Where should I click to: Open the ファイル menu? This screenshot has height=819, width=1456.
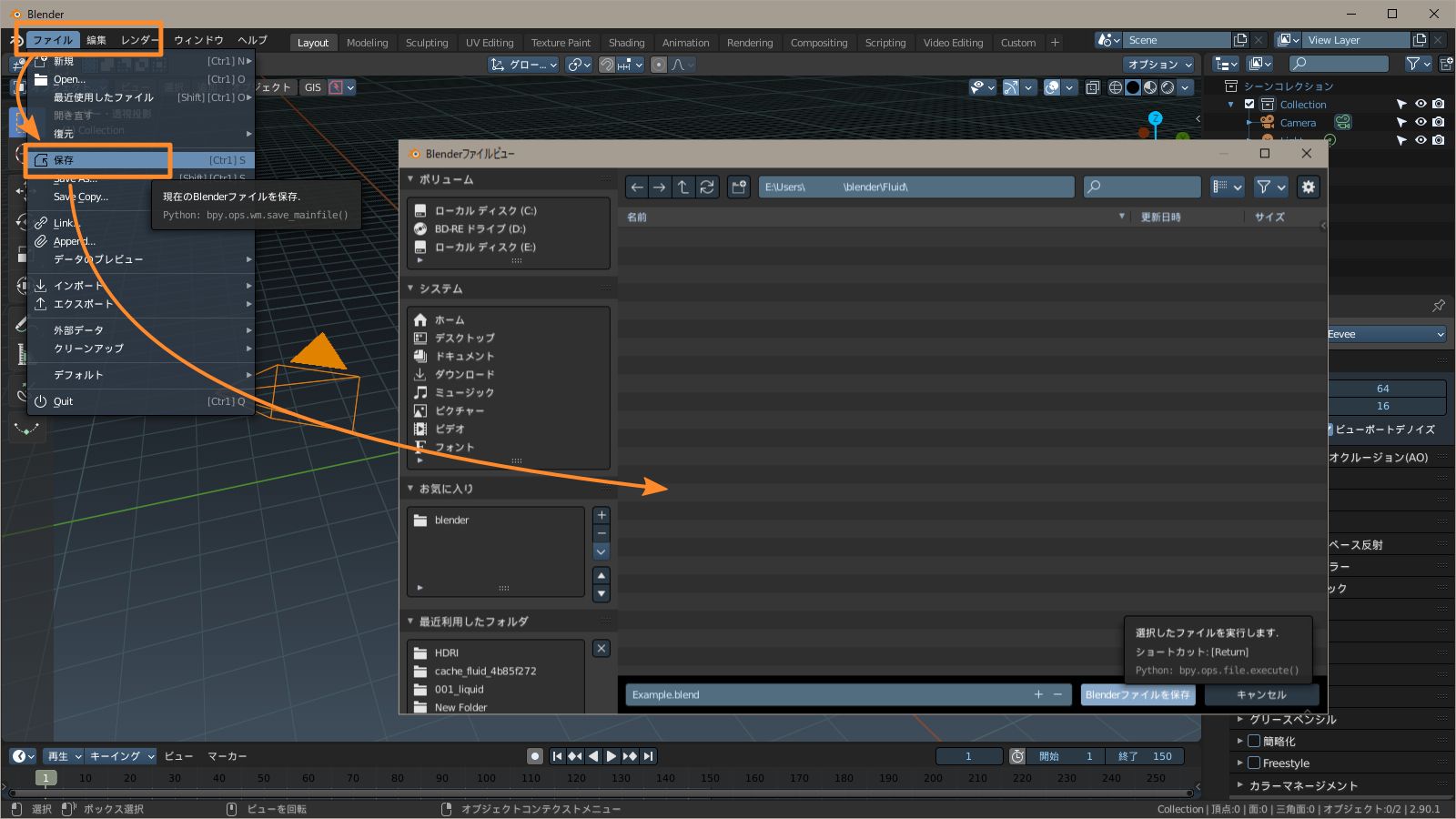(x=53, y=40)
